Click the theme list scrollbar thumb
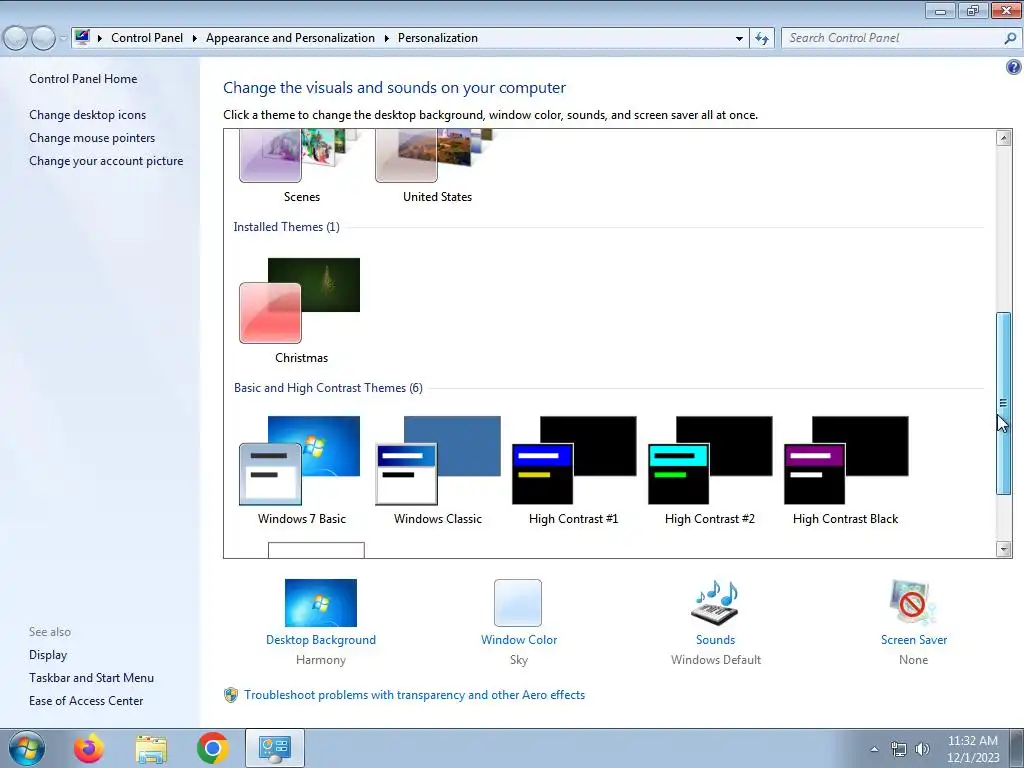Viewport: 1024px width, 768px height. [x=1004, y=404]
